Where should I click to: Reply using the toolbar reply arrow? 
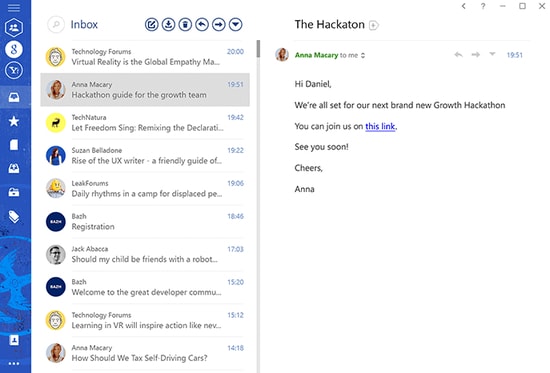[202, 25]
